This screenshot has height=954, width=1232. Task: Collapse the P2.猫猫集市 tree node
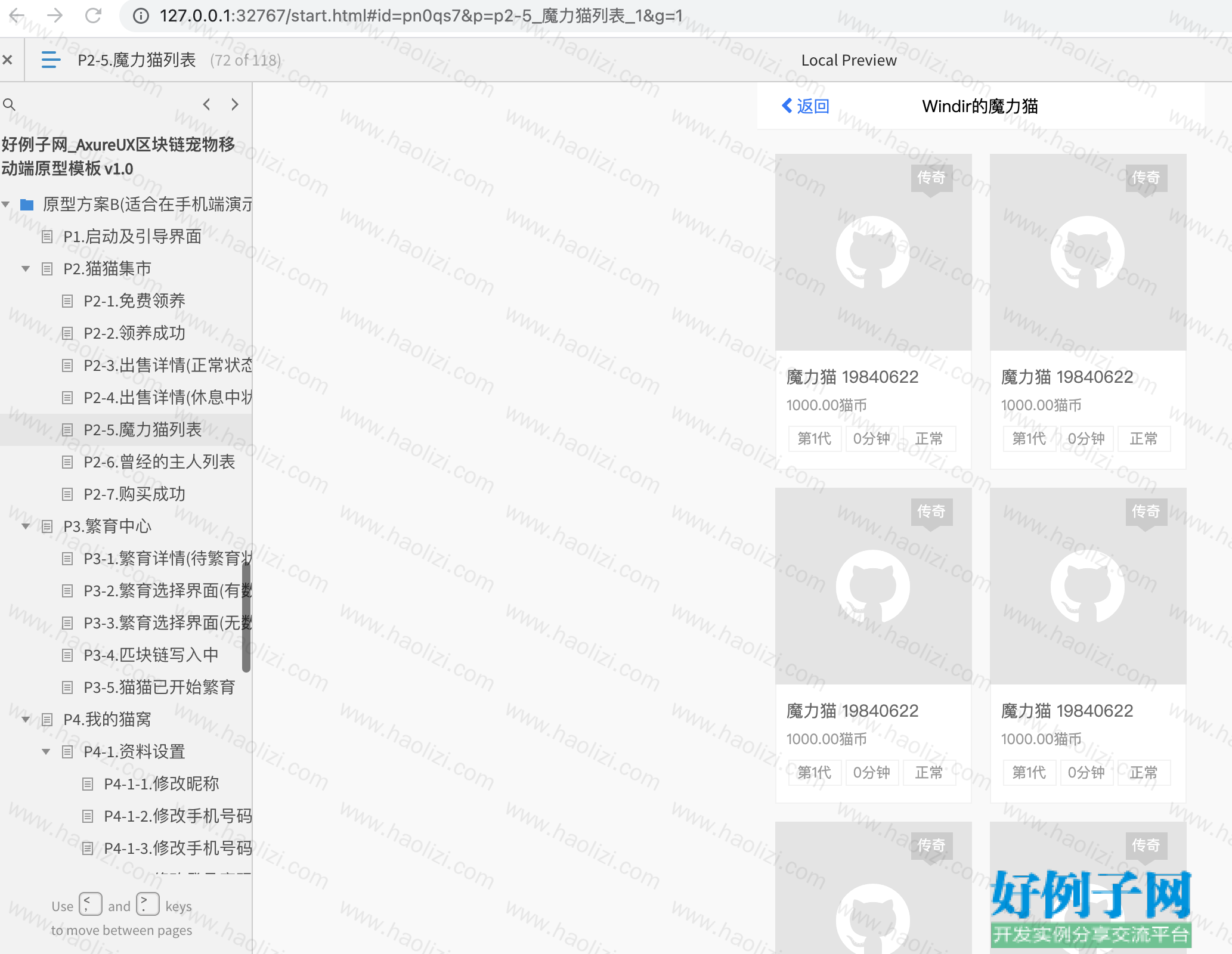(26, 269)
